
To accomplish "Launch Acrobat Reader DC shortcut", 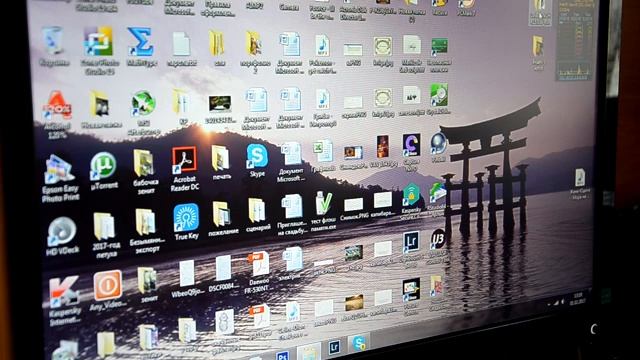I will 184,159.
